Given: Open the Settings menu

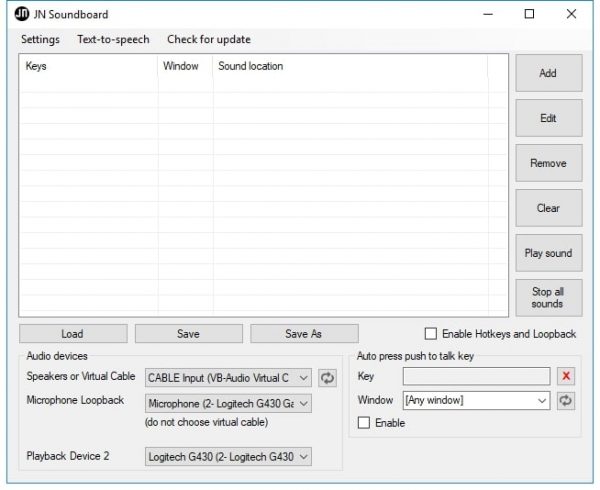Looking at the screenshot, I should click(x=40, y=40).
